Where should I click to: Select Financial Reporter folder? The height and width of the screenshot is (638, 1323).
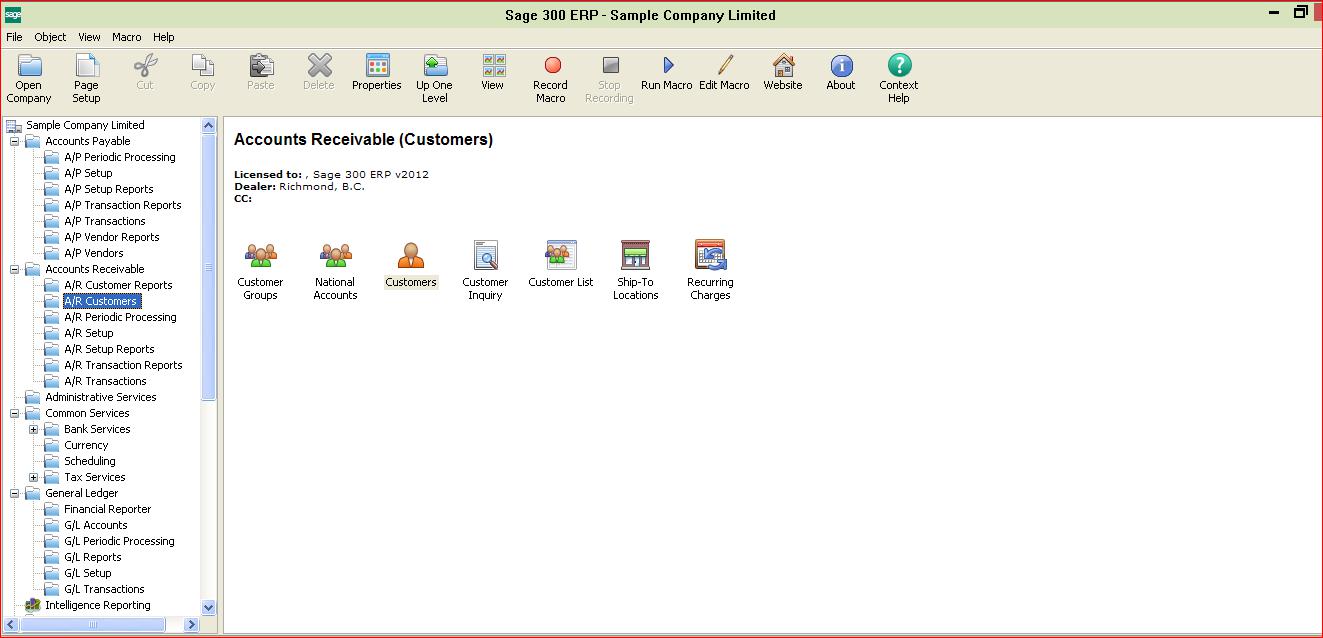(x=107, y=509)
